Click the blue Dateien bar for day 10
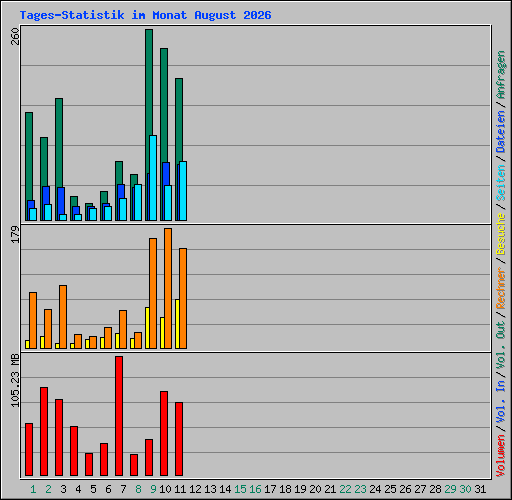 [x=166, y=173]
